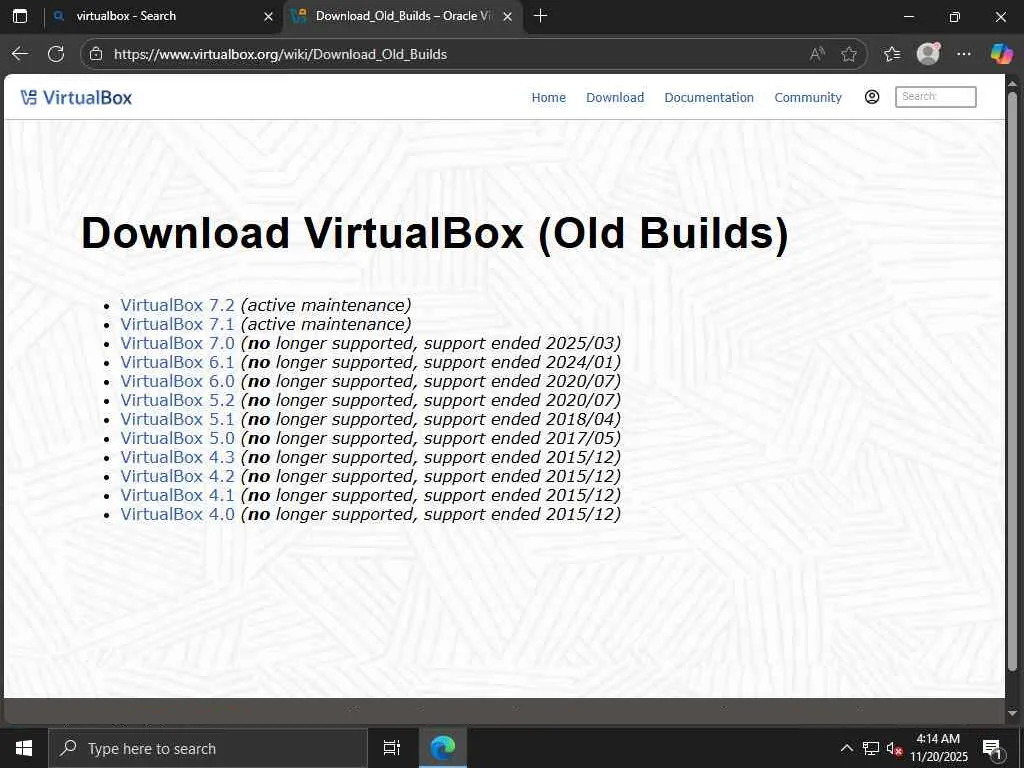Open the favorites list icon
1024x768 pixels.
tap(892, 54)
